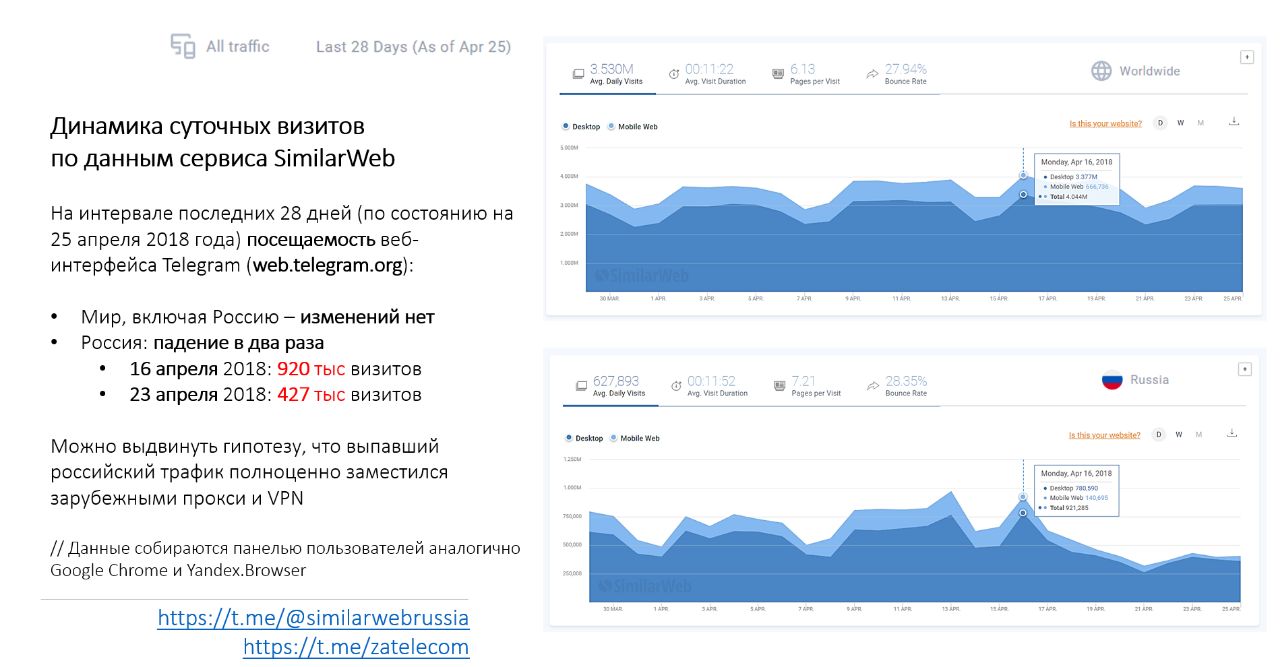Click the pages icon in the Worldwide panel
The height and width of the screenshot is (667, 1280).
pos(778,73)
